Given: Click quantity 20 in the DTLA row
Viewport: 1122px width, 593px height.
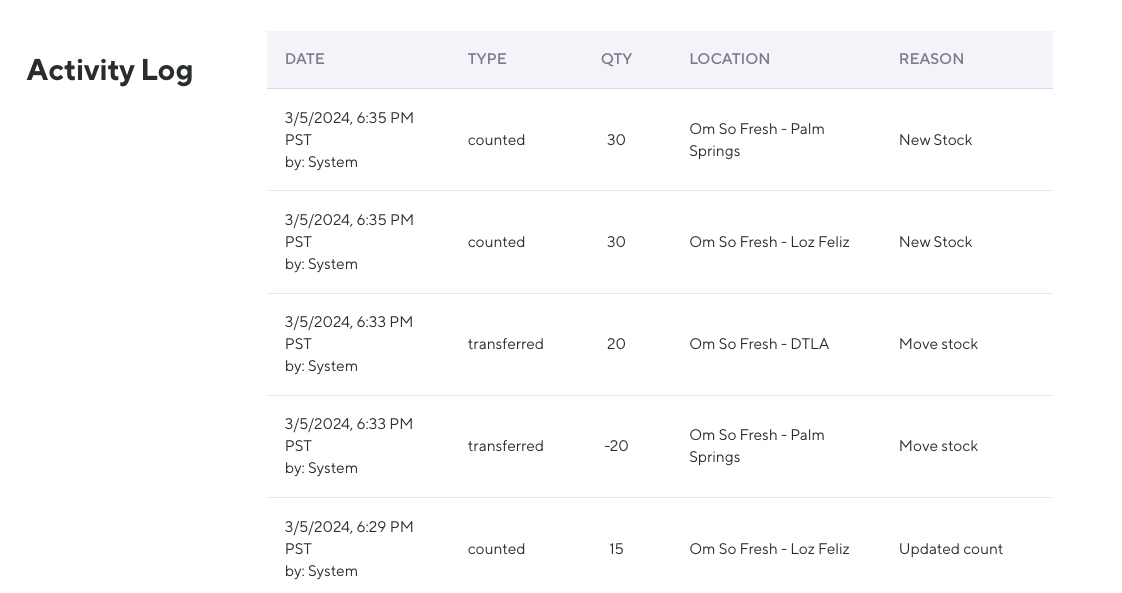Looking at the screenshot, I should (x=616, y=344).
